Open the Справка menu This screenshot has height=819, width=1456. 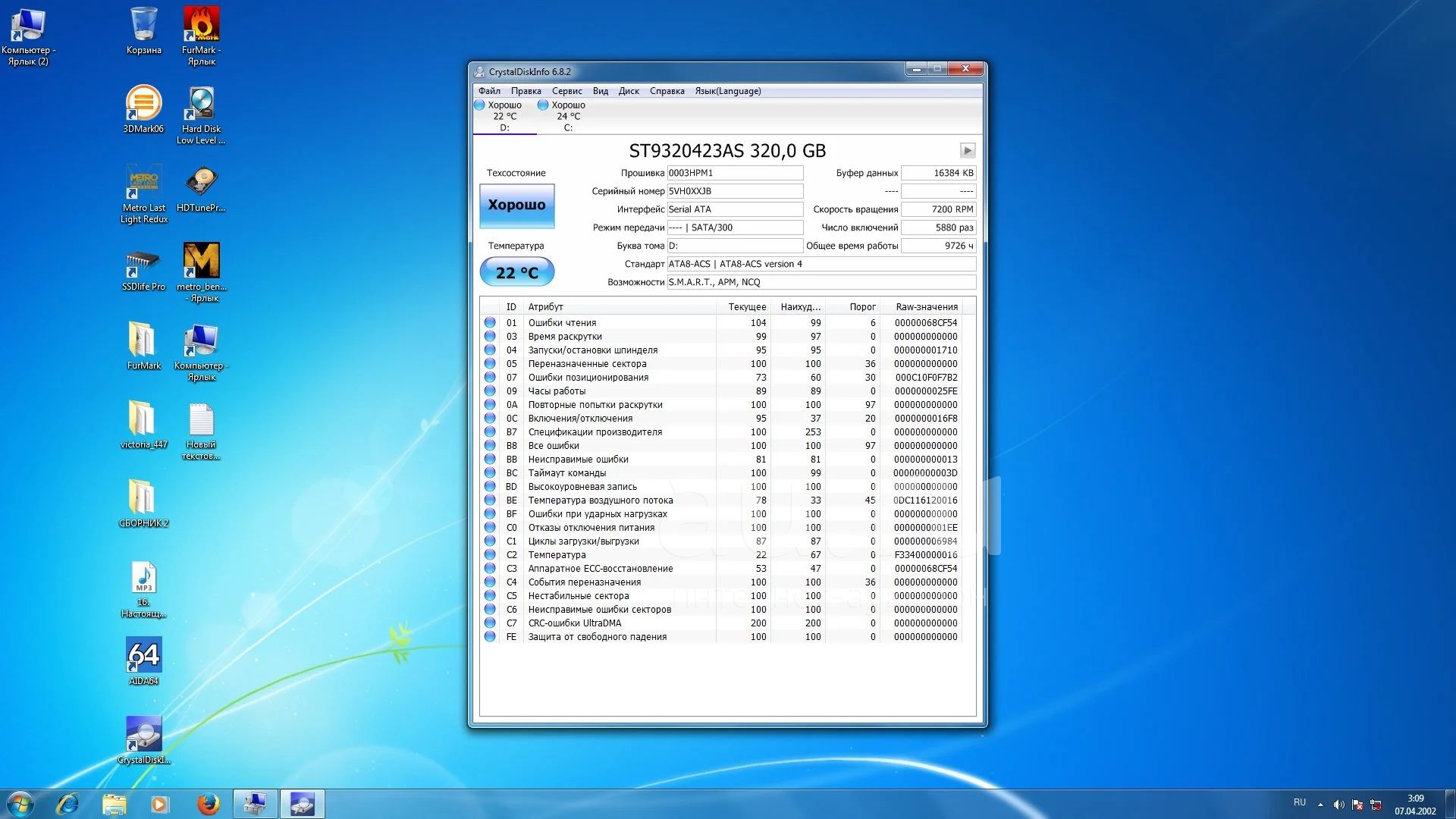click(667, 91)
